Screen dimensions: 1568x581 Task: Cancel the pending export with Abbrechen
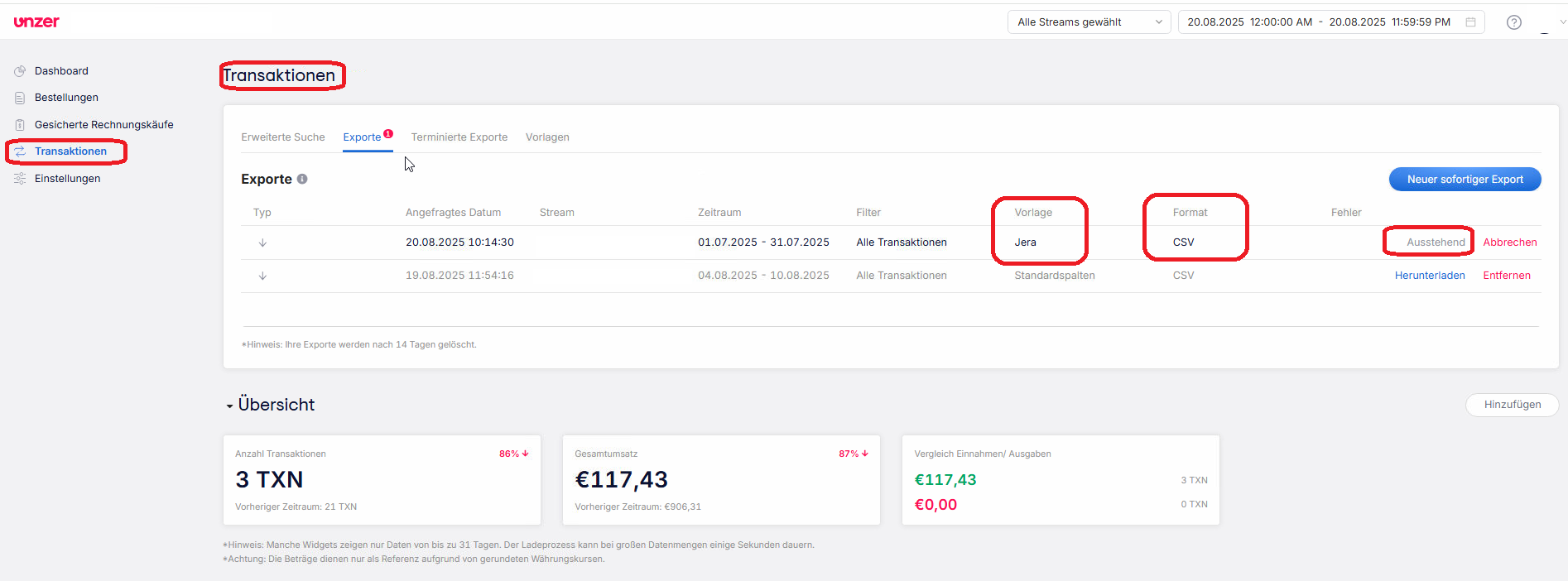click(x=1509, y=242)
